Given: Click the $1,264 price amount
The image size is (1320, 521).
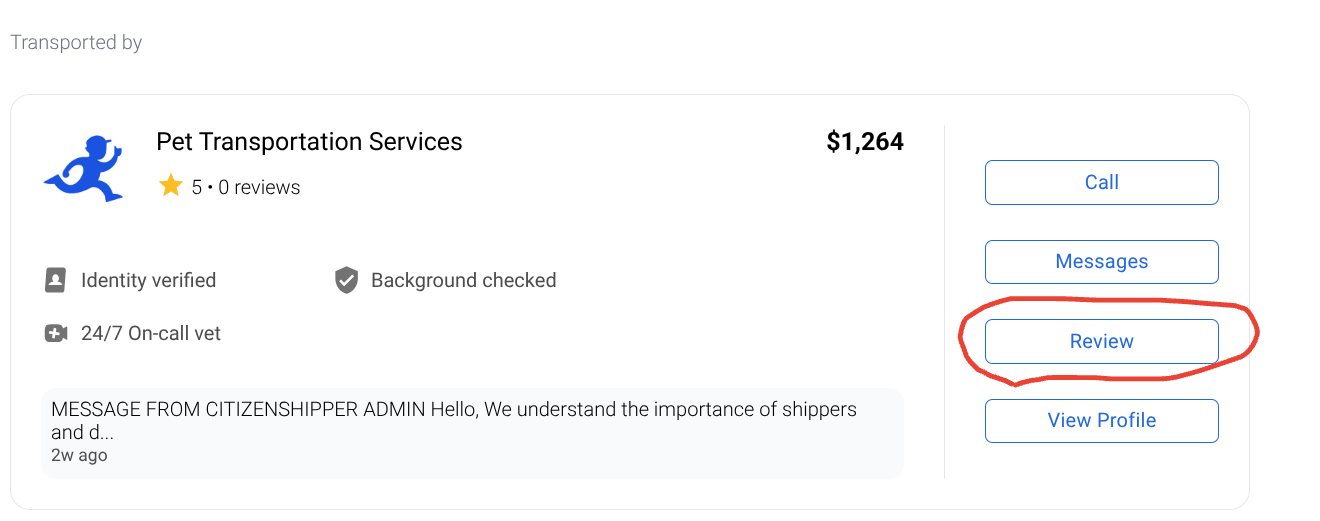Looking at the screenshot, I should [x=864, y=142].
